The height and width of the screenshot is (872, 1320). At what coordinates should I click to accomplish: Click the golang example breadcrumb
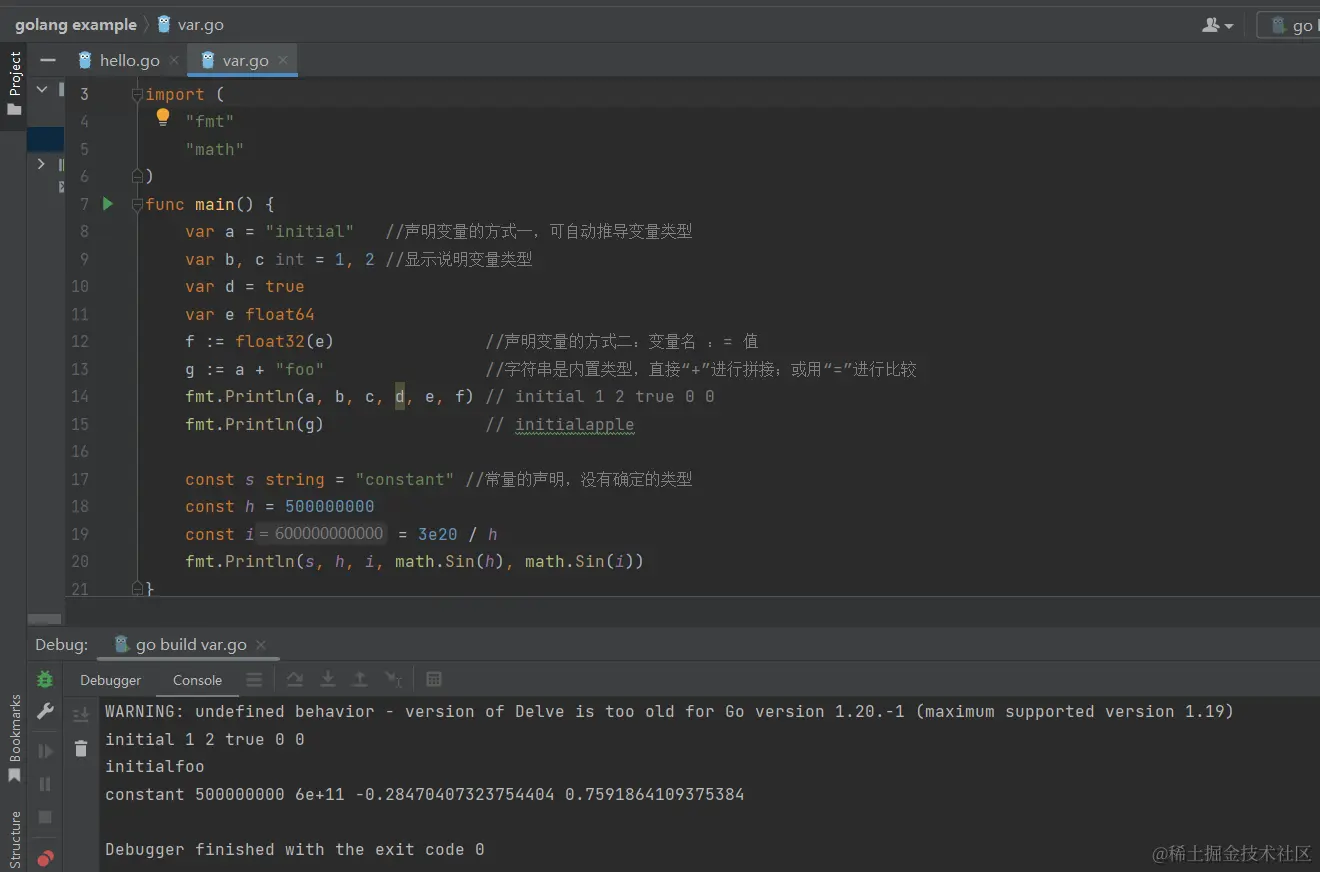(76, 25)
